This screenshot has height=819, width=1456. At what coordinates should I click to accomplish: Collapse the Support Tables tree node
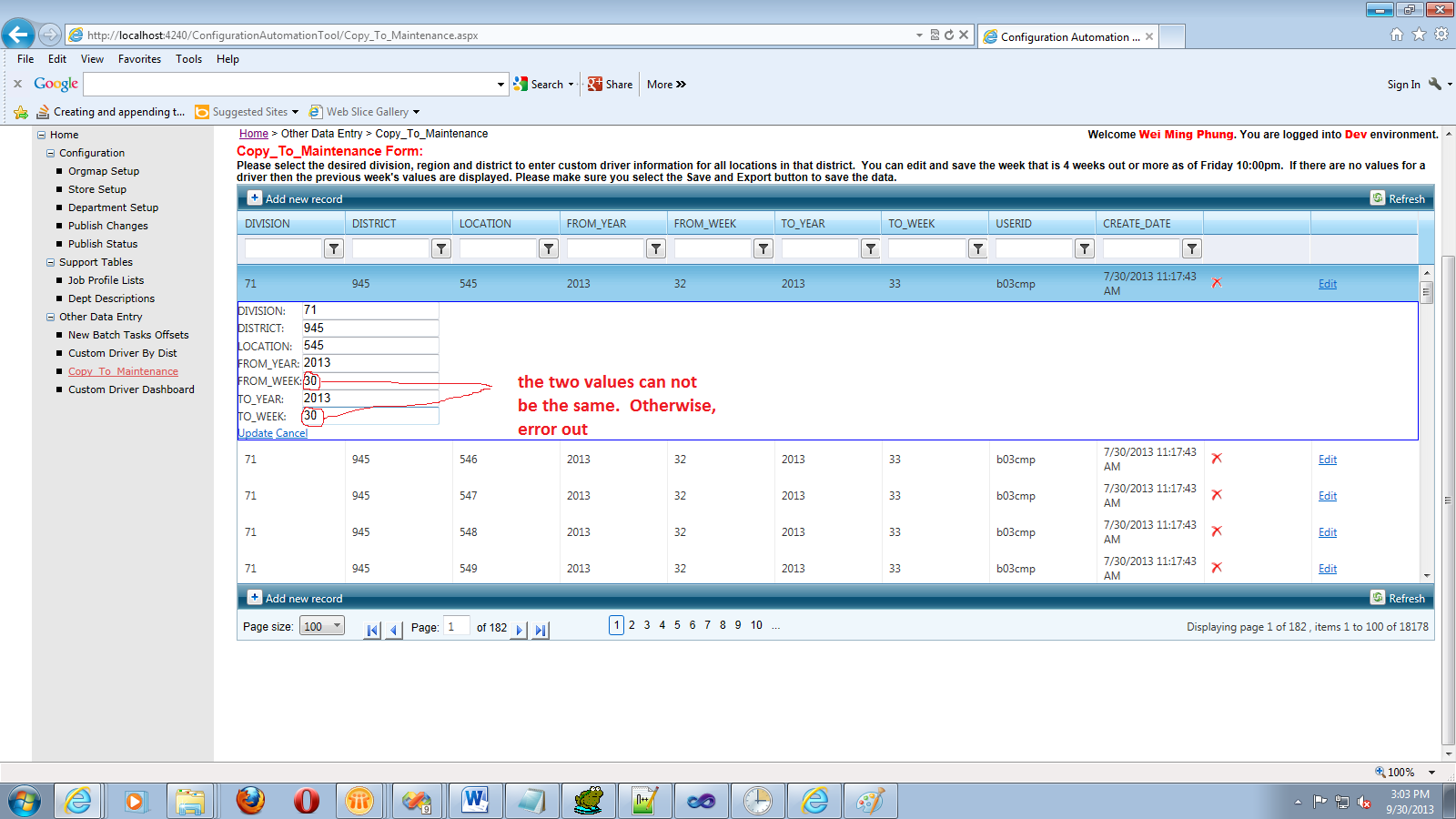click(51, 262)
